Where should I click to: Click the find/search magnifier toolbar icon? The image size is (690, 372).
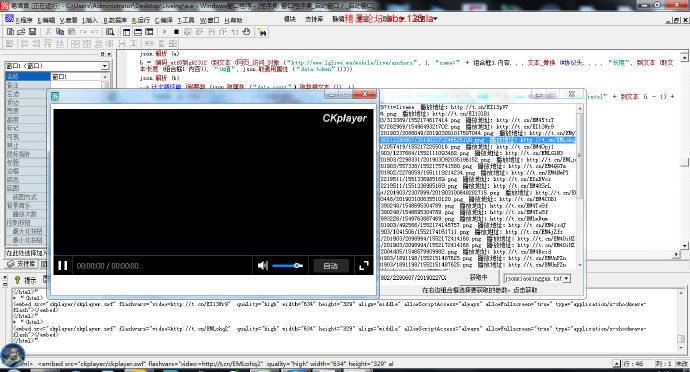point(110,32)
